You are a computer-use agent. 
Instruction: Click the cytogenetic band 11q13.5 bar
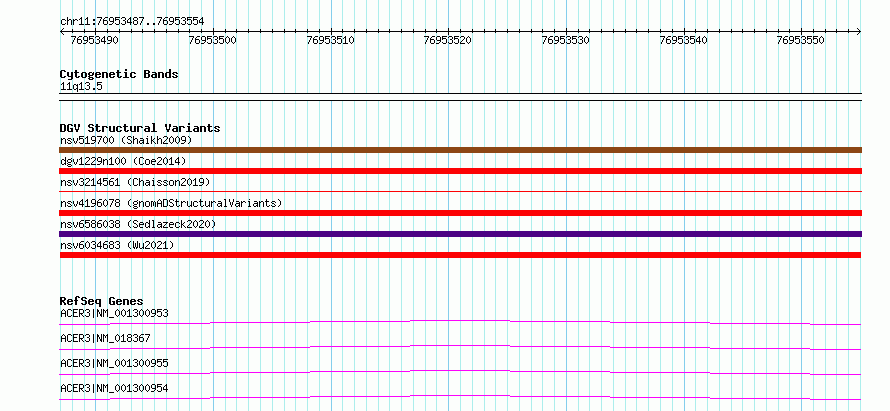460,97
